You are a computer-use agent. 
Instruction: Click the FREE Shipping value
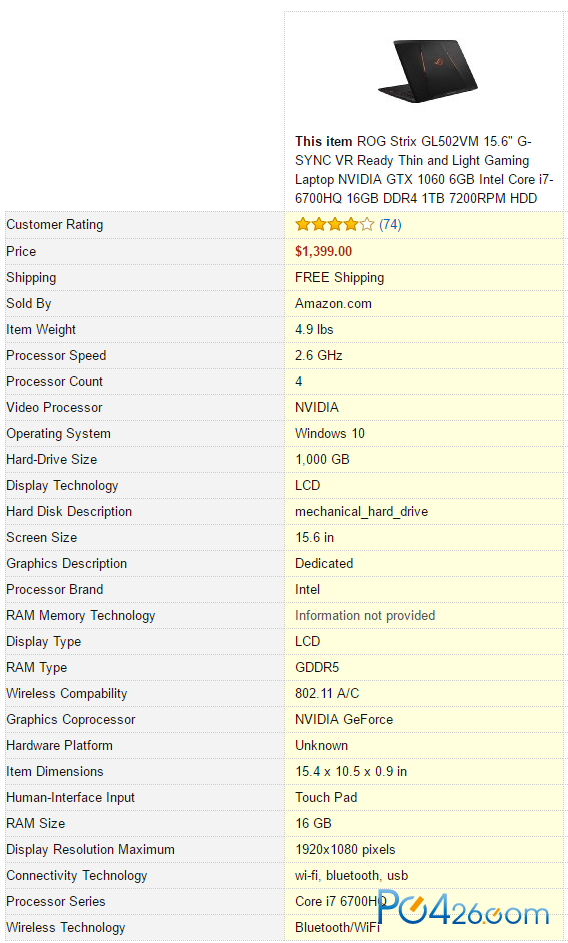[339, 277]
